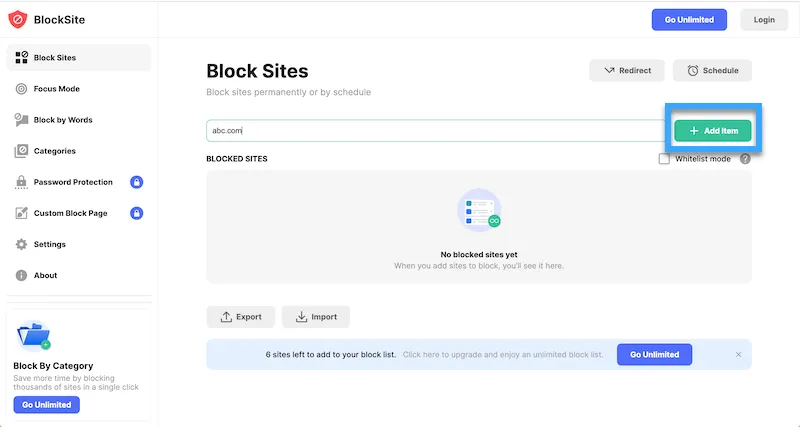Click the Whitelist mode help icon

pyautogui.click(x=745, y=159)
